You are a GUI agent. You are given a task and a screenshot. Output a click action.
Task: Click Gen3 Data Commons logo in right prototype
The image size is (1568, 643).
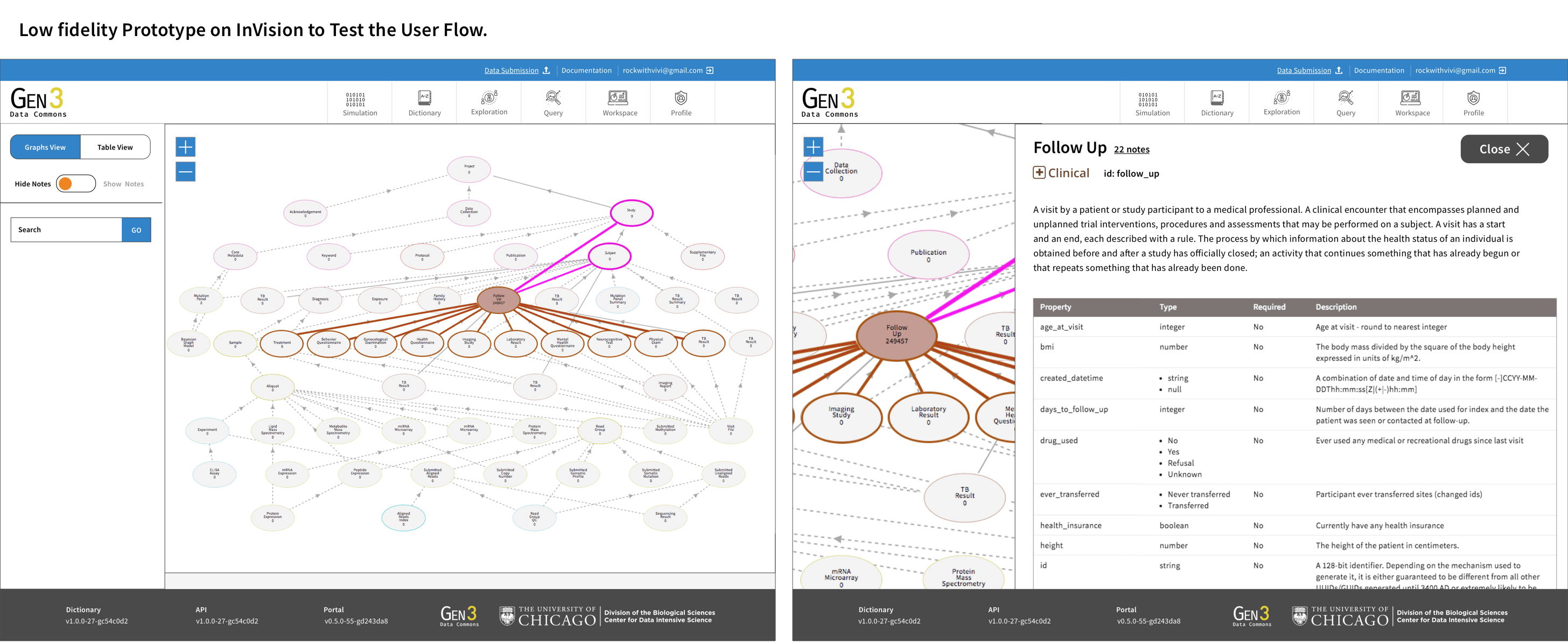coord(830,102)
